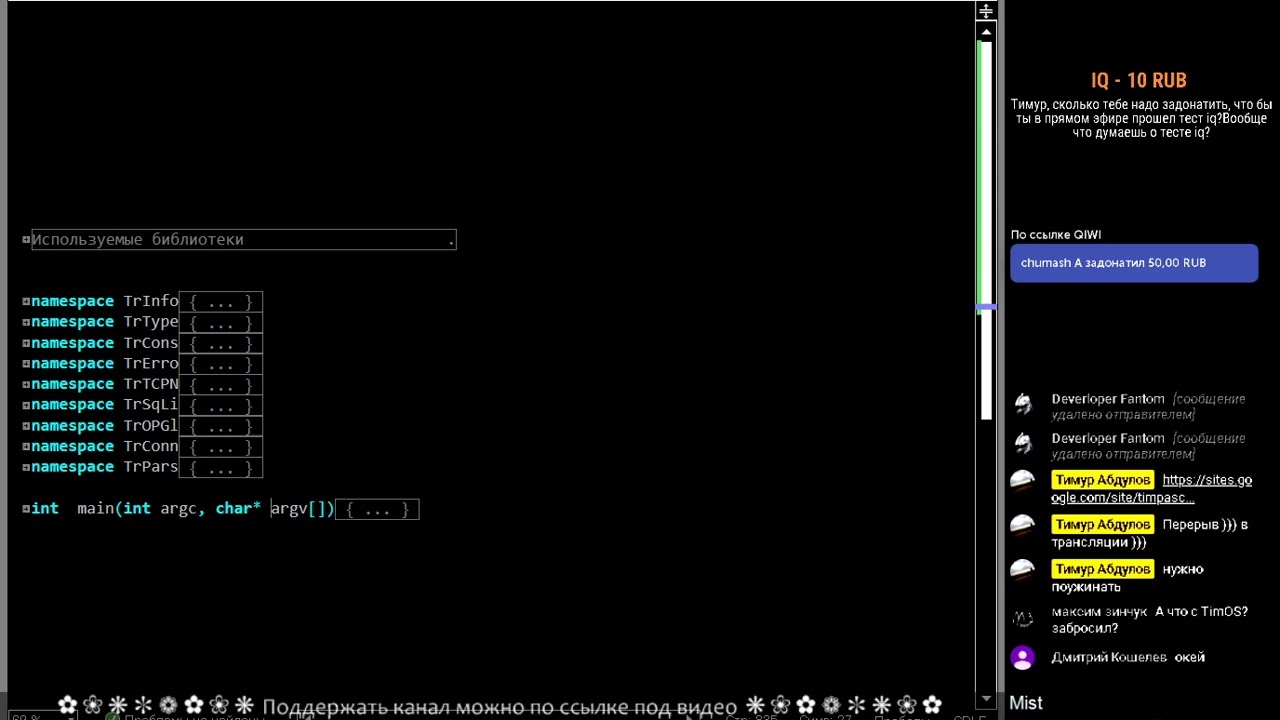The width and height of the screenshot is (1280, 720).
Task: Click the collapsed { ... } box after TrPars
Action: click(221, 467)
